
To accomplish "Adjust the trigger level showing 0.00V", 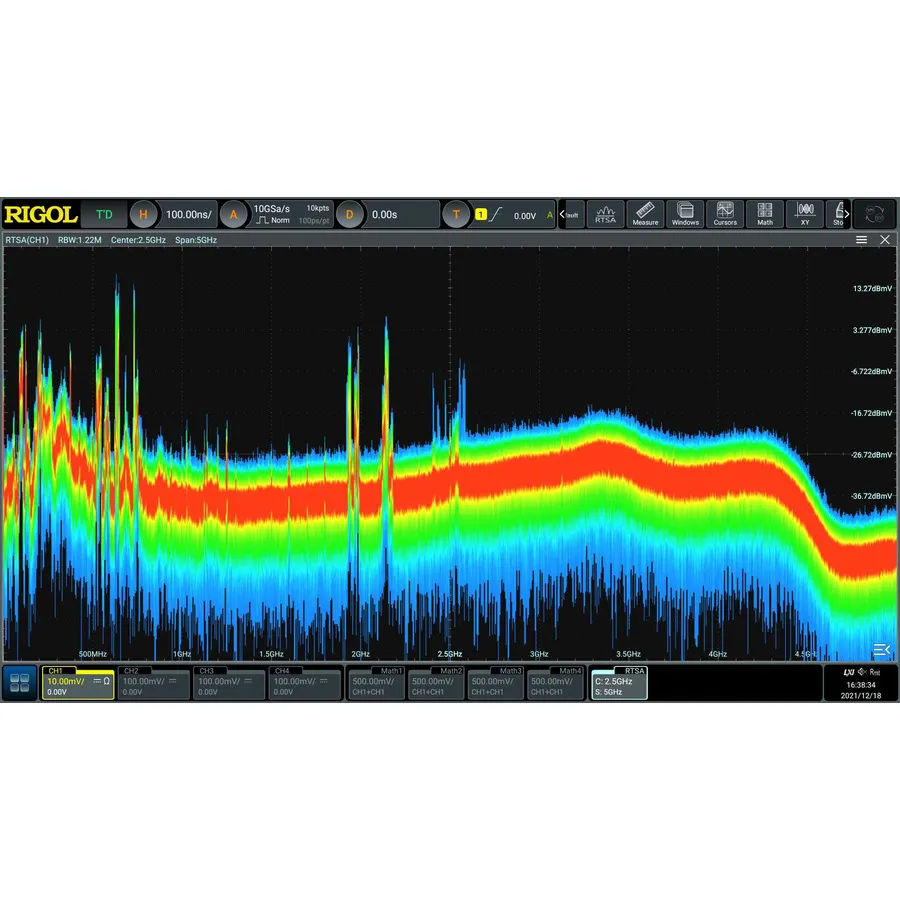I will tap(527, 215).
